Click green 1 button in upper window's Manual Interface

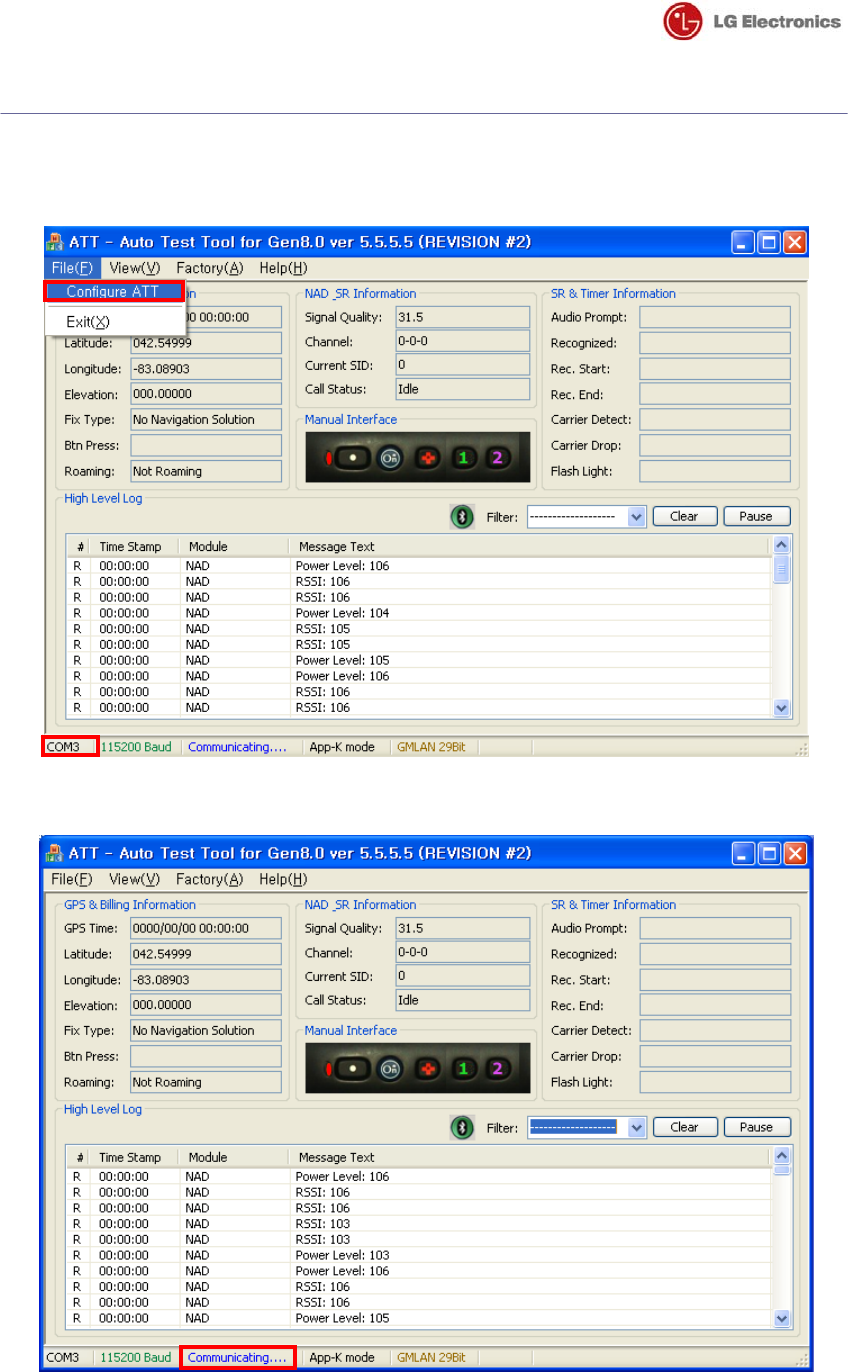pyautogui.click(x=464, y=458)
